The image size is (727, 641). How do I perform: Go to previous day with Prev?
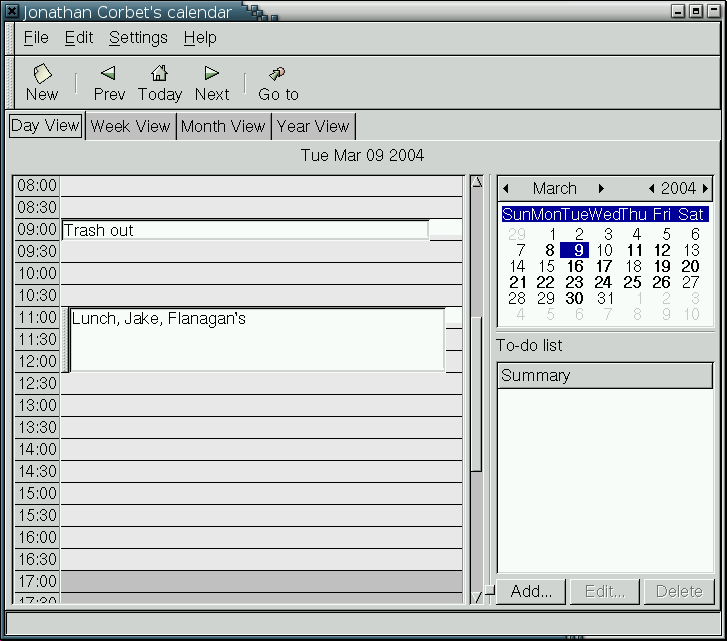click(109, 82)
